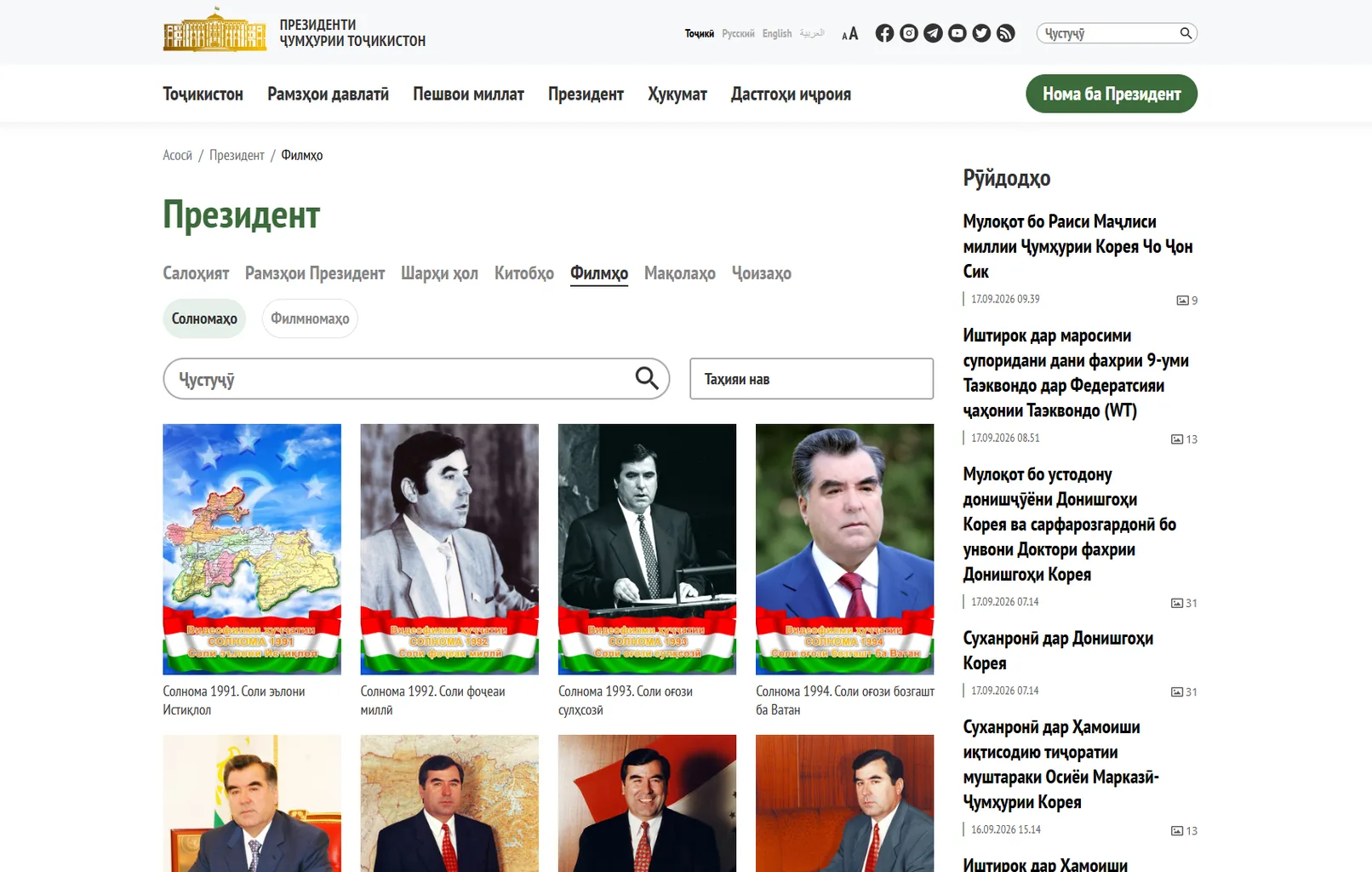This screenshot has width=1372, height=872.
Task: Open the YouTube social icon
Action: (x=958, y=33)
